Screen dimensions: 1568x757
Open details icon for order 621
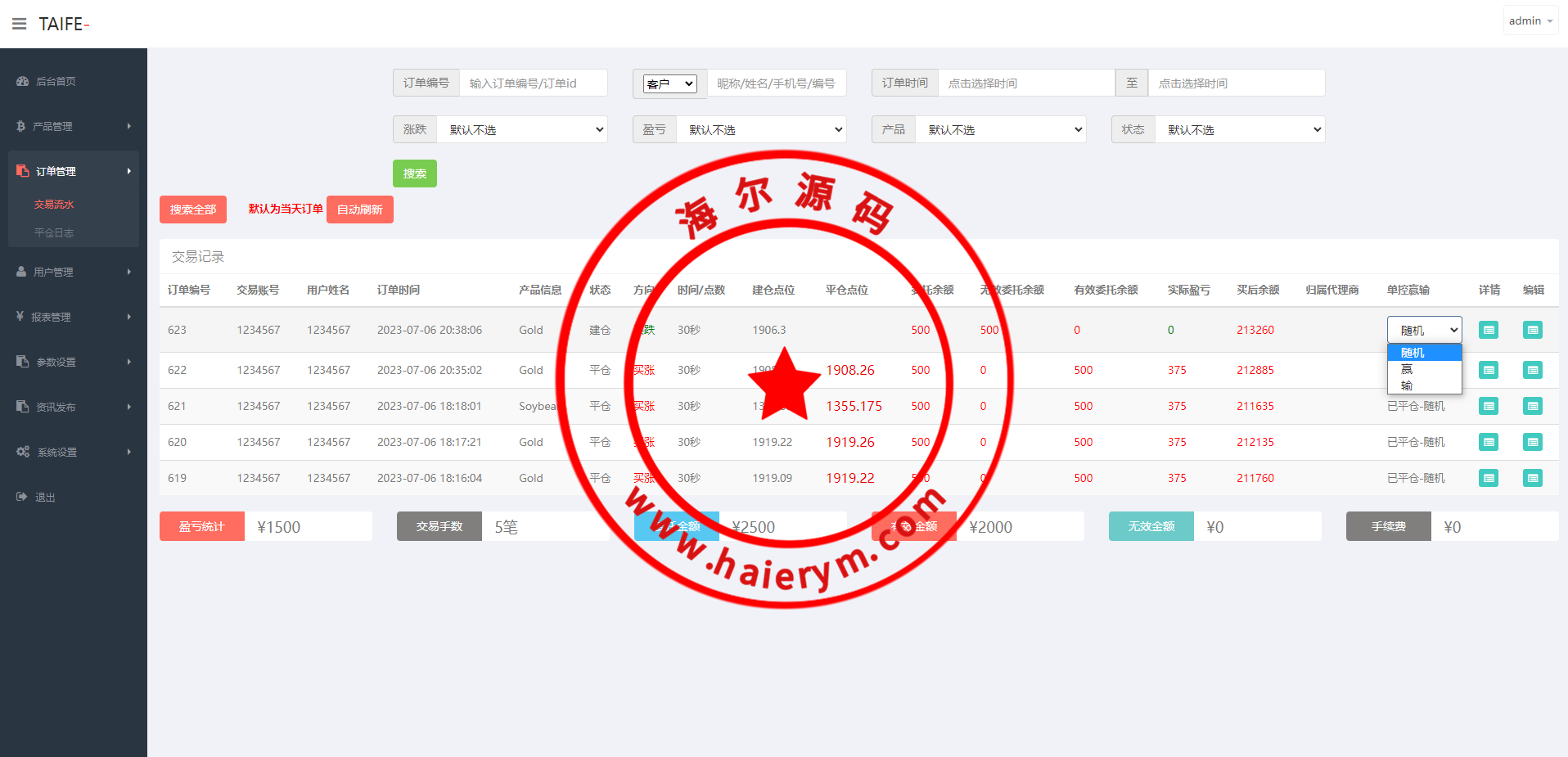coord(1489,406)
